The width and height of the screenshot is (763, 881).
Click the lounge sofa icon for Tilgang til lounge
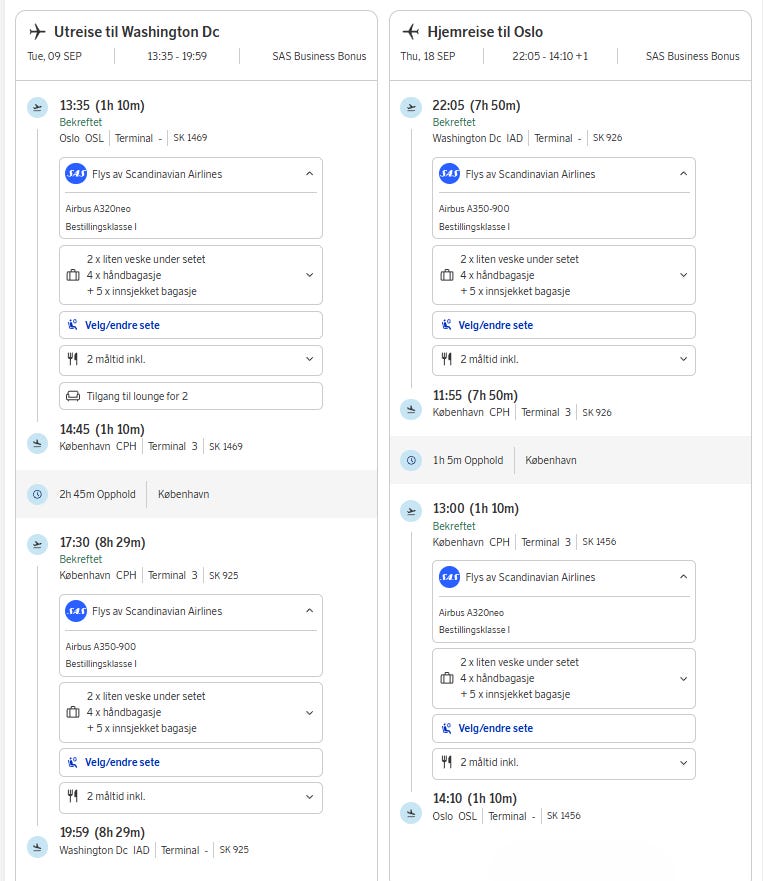click(72, 396)
